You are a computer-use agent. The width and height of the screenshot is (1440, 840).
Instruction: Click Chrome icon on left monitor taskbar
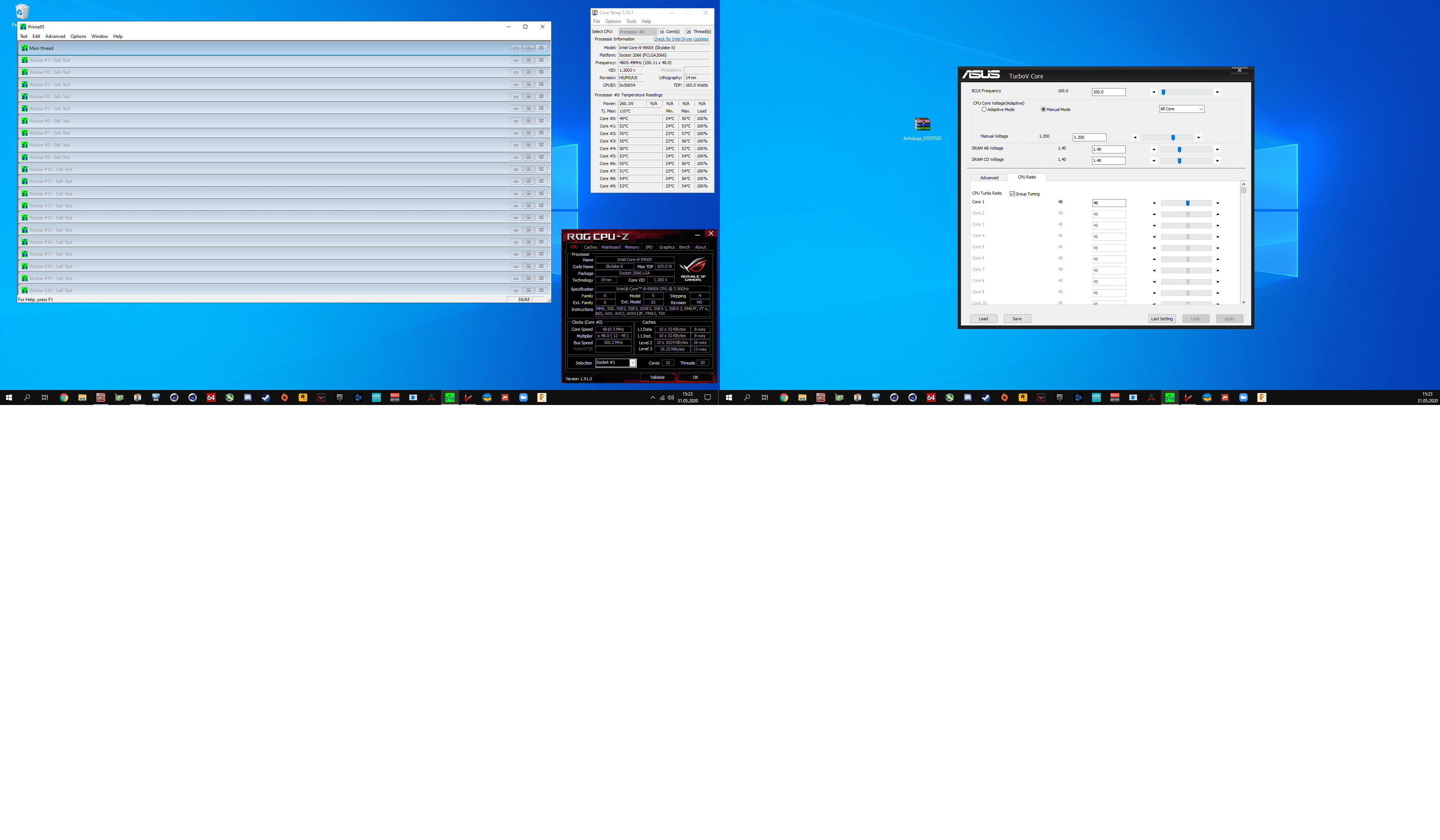tap(64, 398)
